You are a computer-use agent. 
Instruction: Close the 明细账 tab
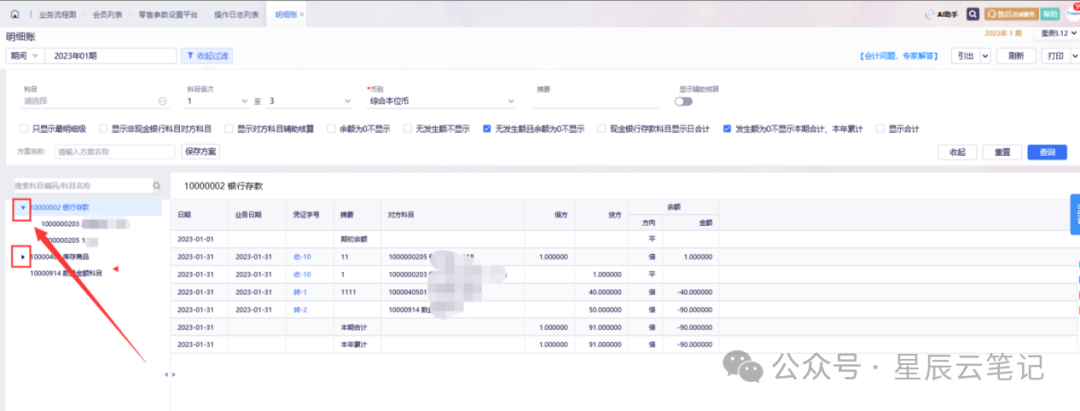click(302, 14)
